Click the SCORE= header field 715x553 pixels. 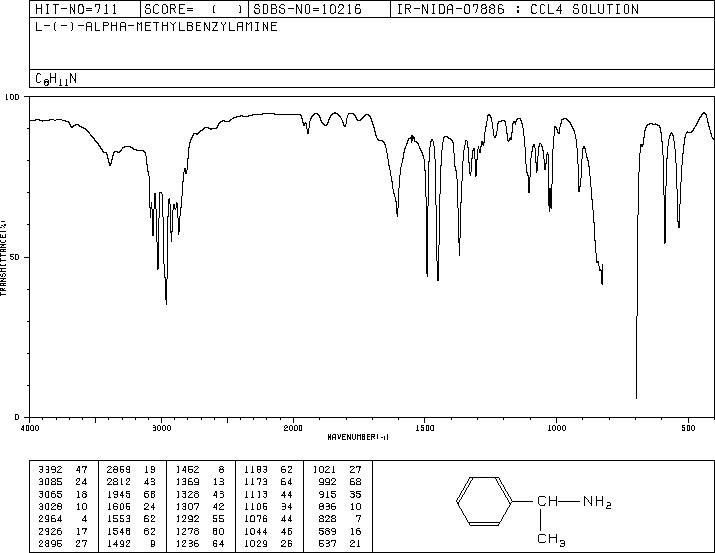point(194,9)
